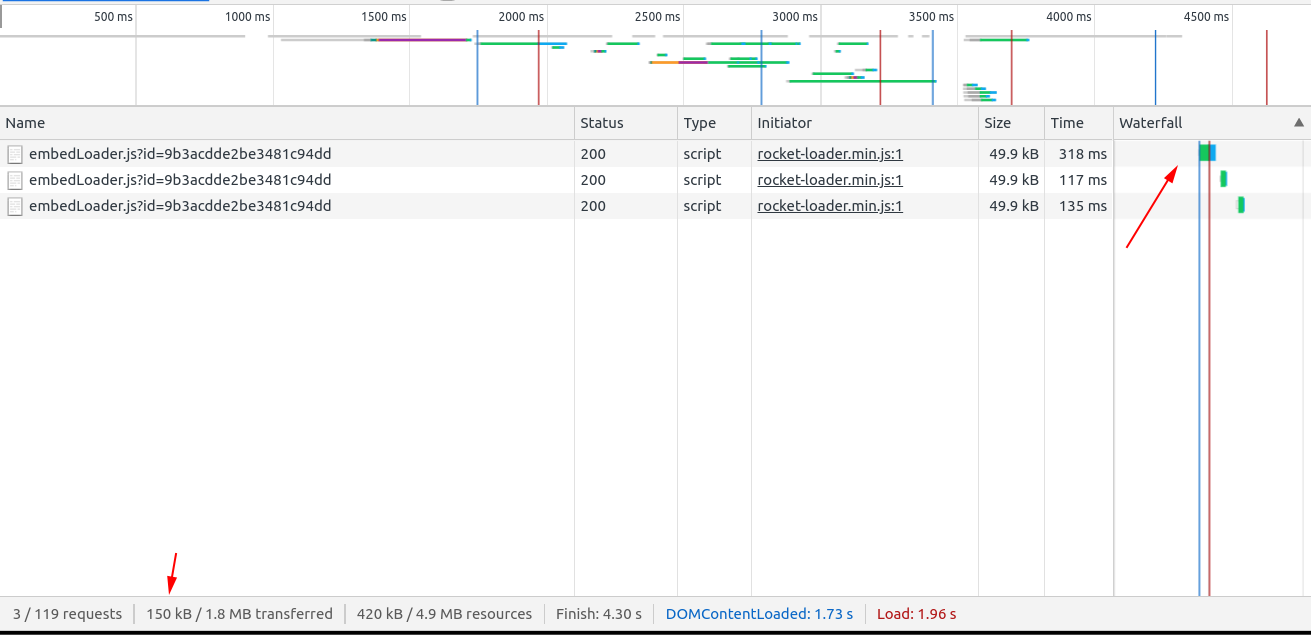The height and width of the screenshot is (635, 1311).
Task: Click the Load 1.96 s status text
Action: pos(916,614)
